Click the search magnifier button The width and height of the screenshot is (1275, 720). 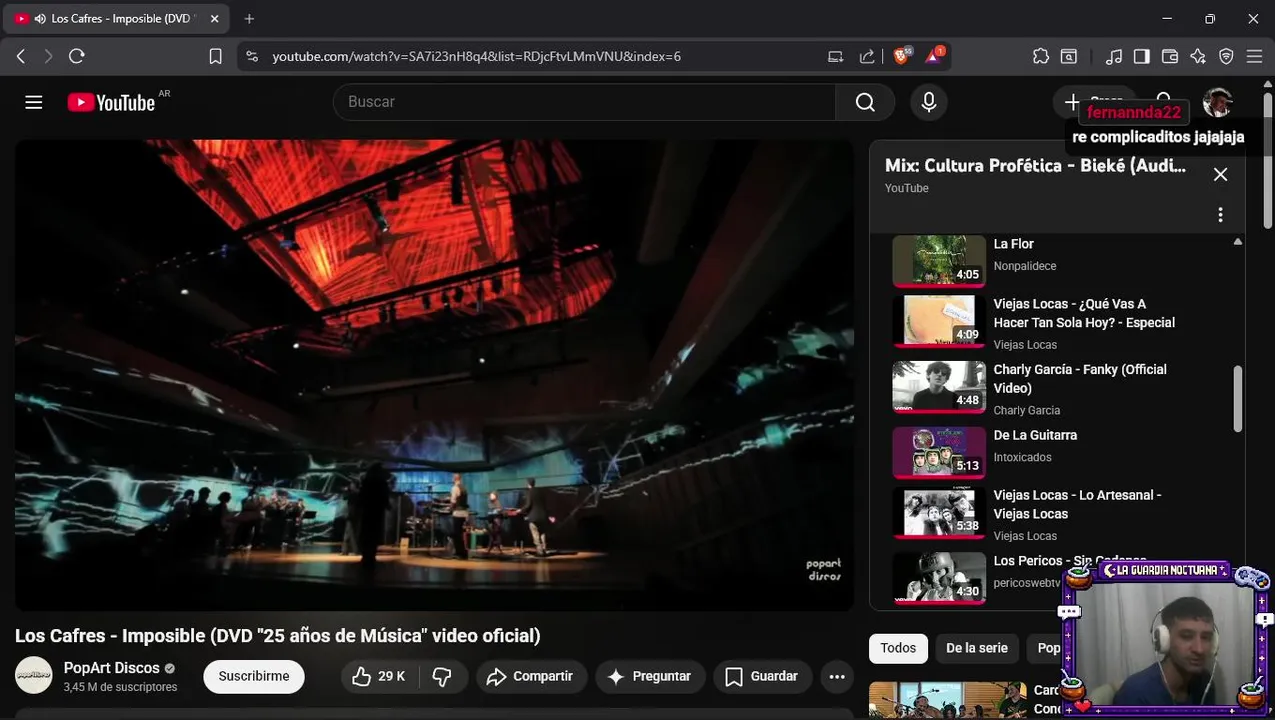(865, 102)
